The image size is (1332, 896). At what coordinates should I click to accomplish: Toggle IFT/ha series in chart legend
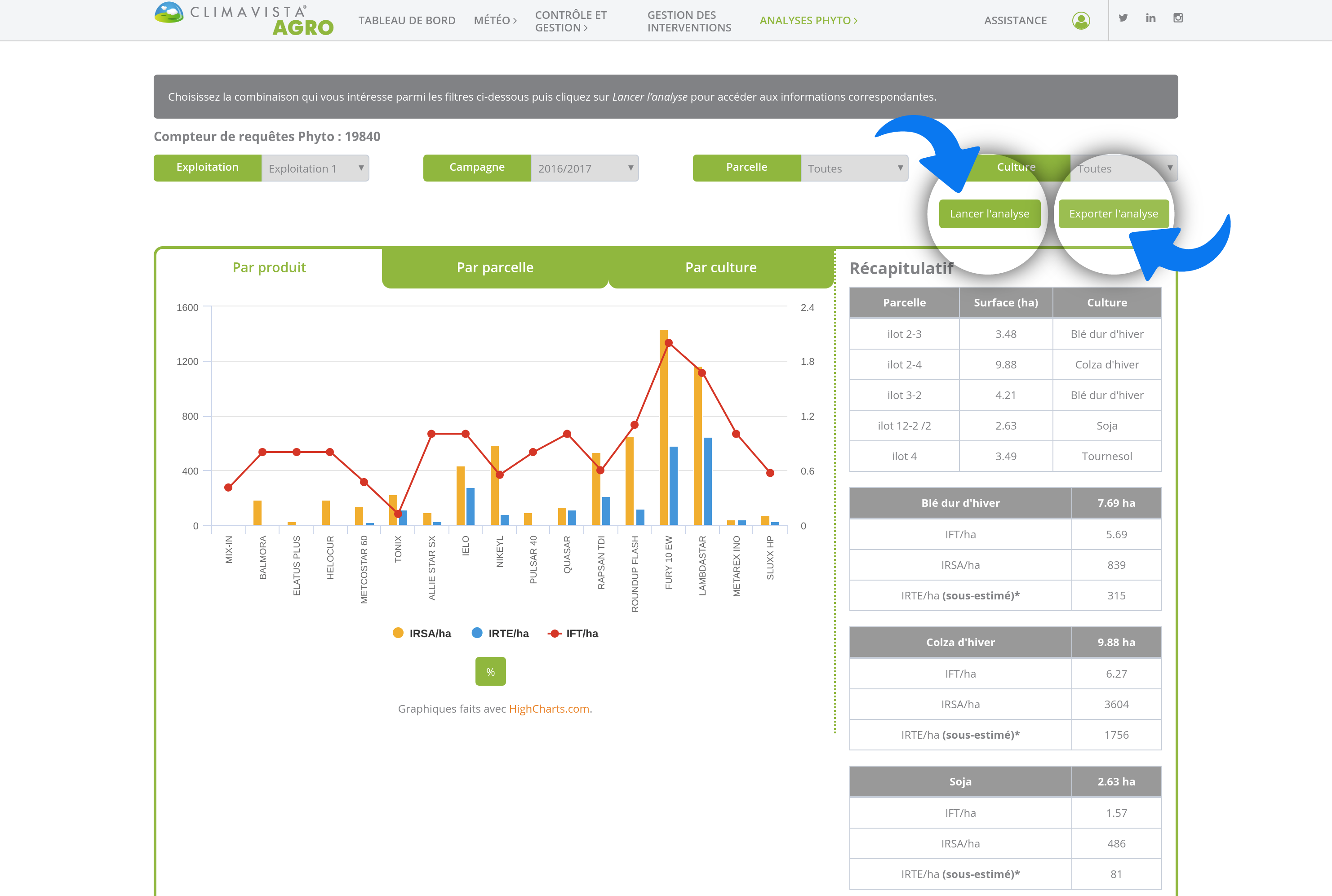(573, 633)
